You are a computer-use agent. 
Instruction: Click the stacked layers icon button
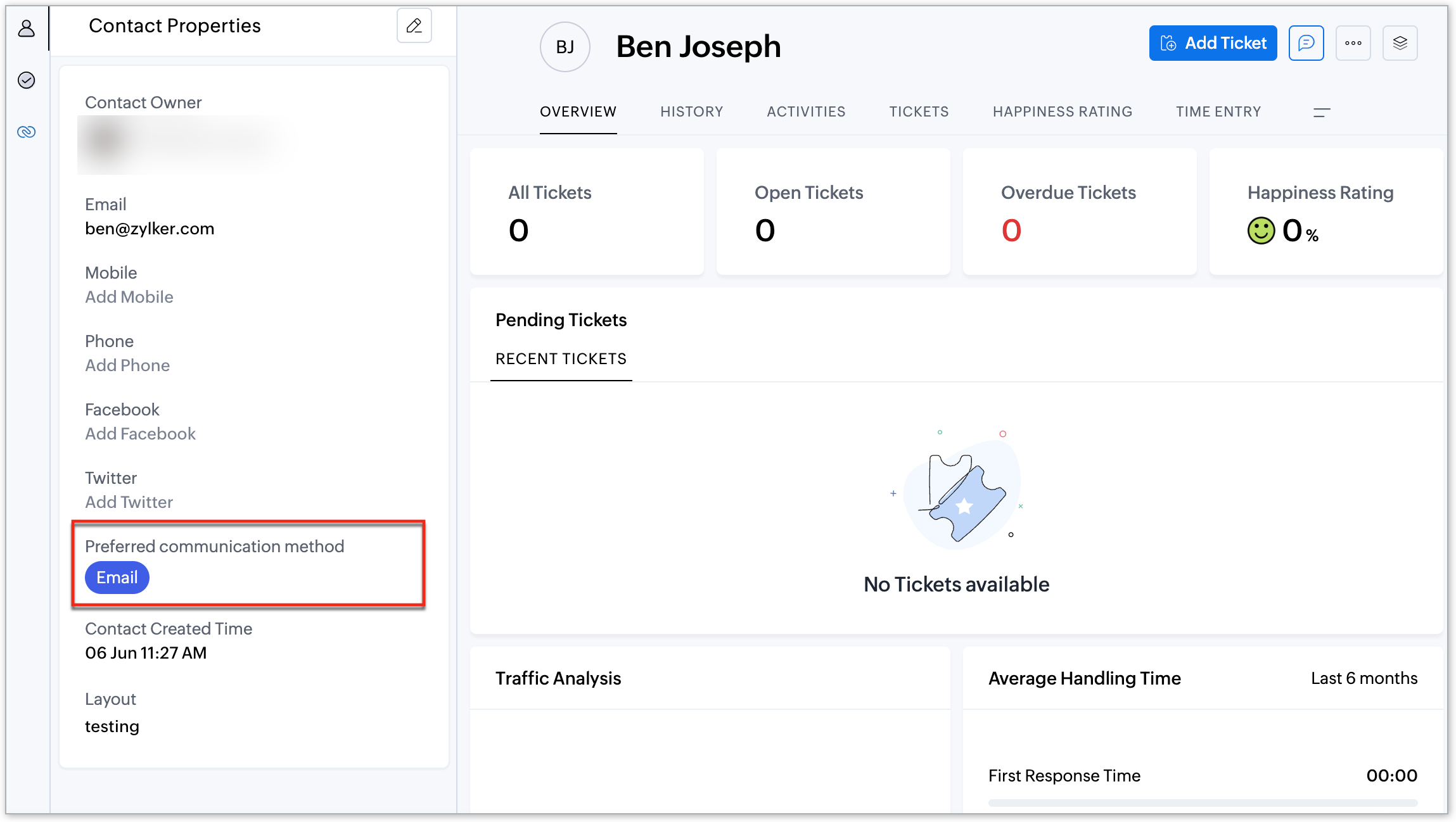click(x=1400, y=43)
